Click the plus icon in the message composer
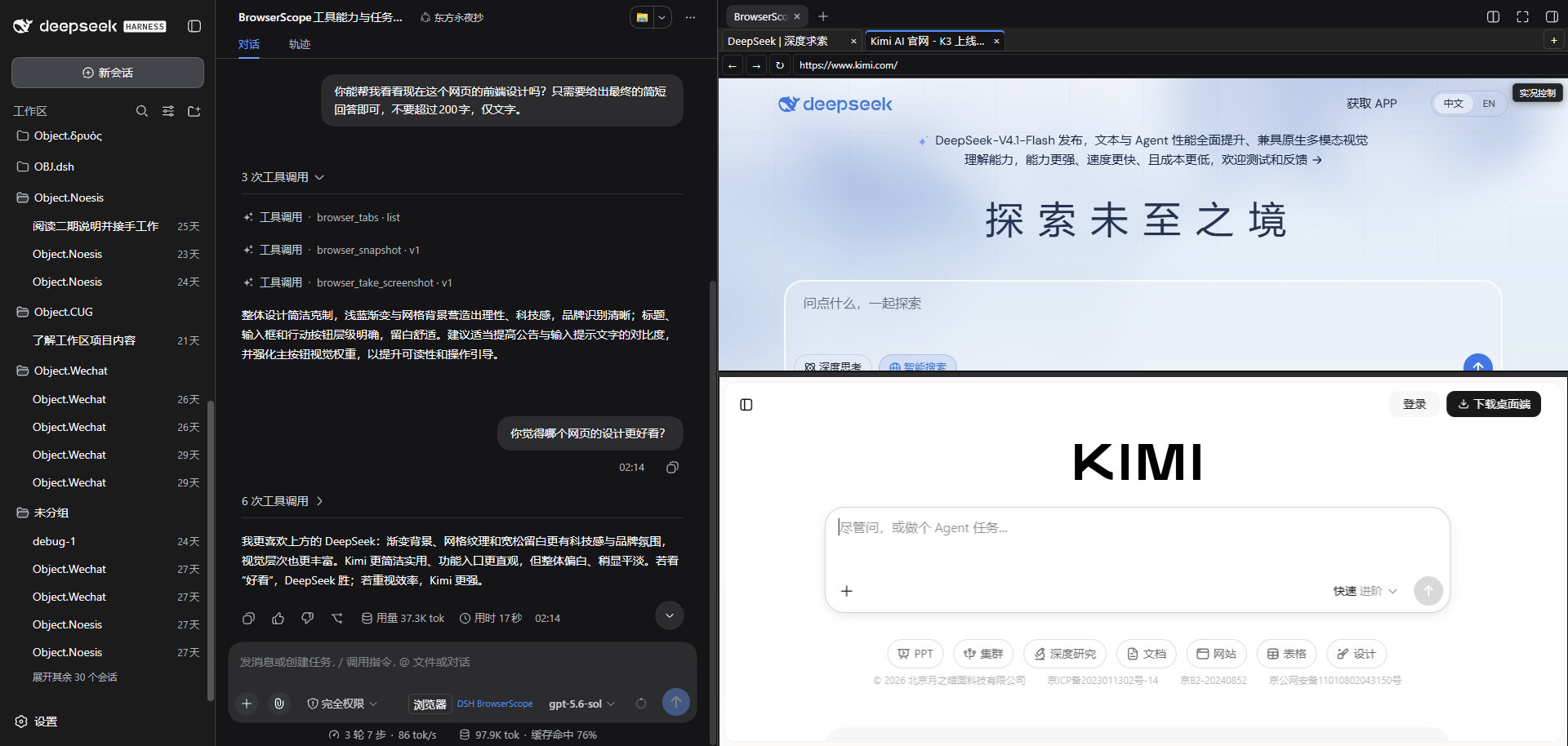Viewport: 1568px width, 746px height. point(247,703)
